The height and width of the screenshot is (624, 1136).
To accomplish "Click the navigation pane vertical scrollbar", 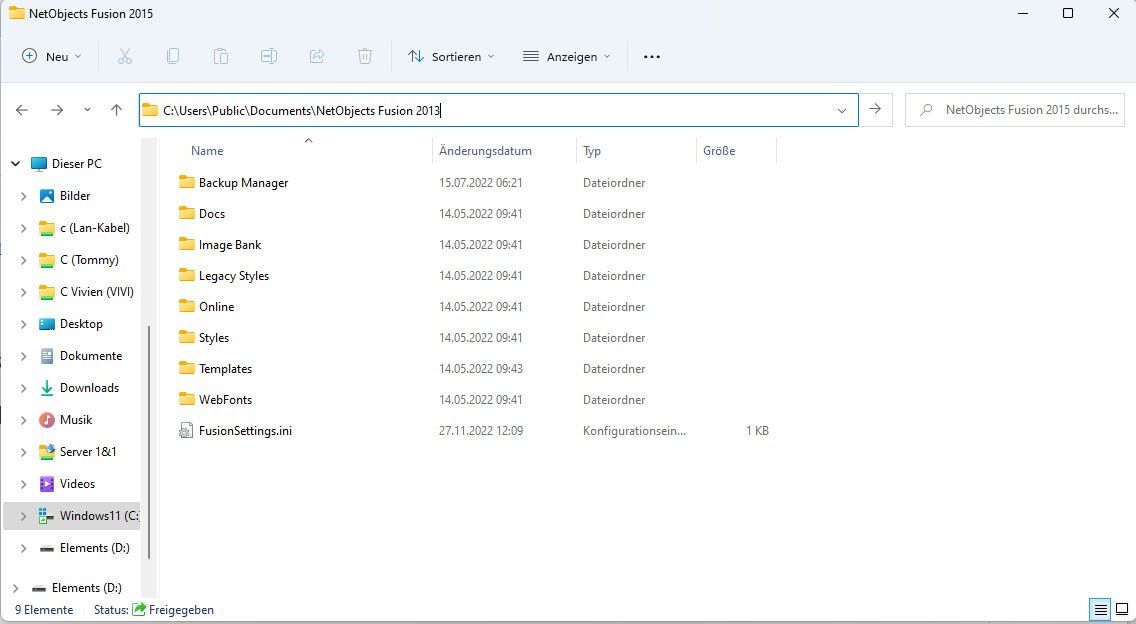I will click(149, 440).
